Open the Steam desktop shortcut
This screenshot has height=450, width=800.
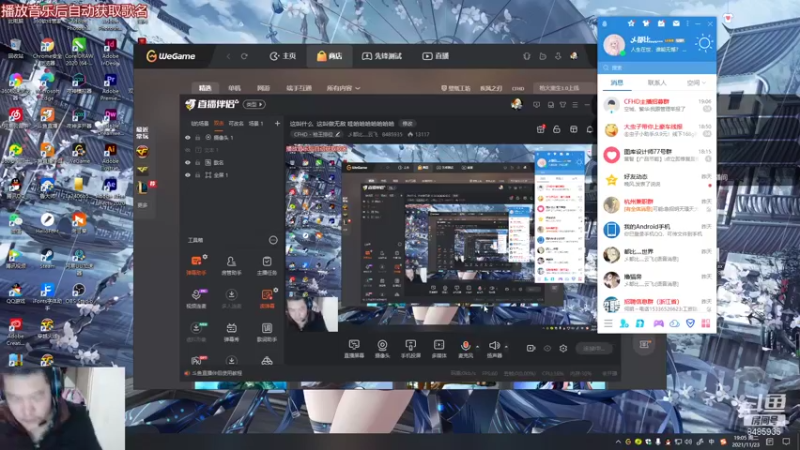click(x=47, y=259)
